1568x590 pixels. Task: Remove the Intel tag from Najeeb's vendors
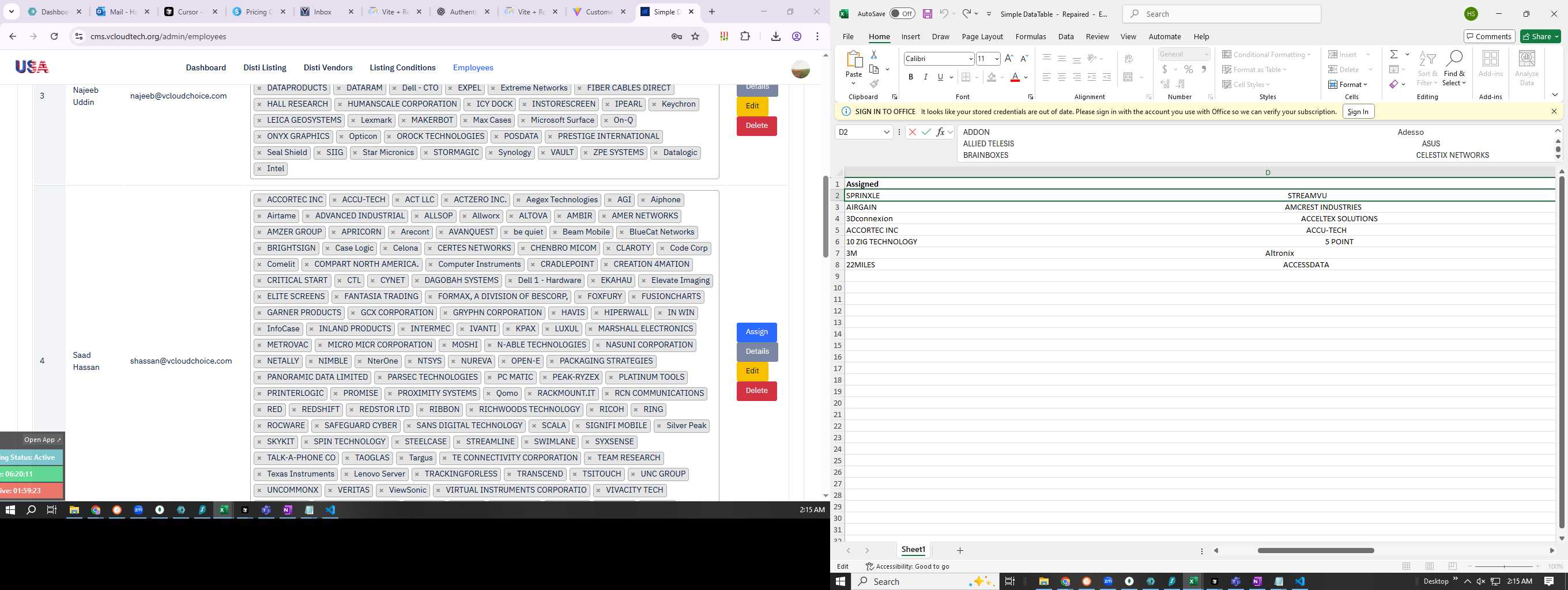click(259, 169)
